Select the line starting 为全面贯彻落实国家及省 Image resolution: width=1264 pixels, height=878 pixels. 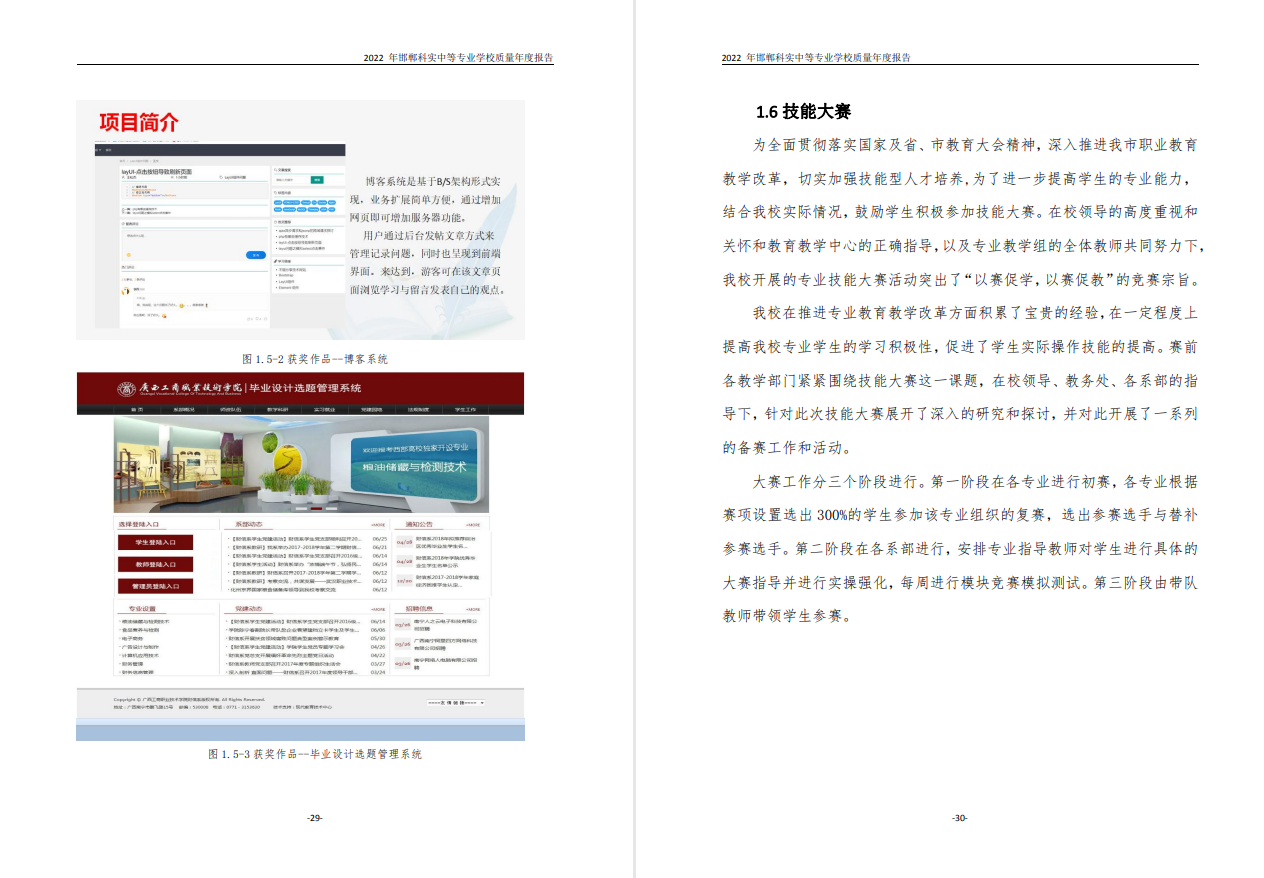(975, 145)
